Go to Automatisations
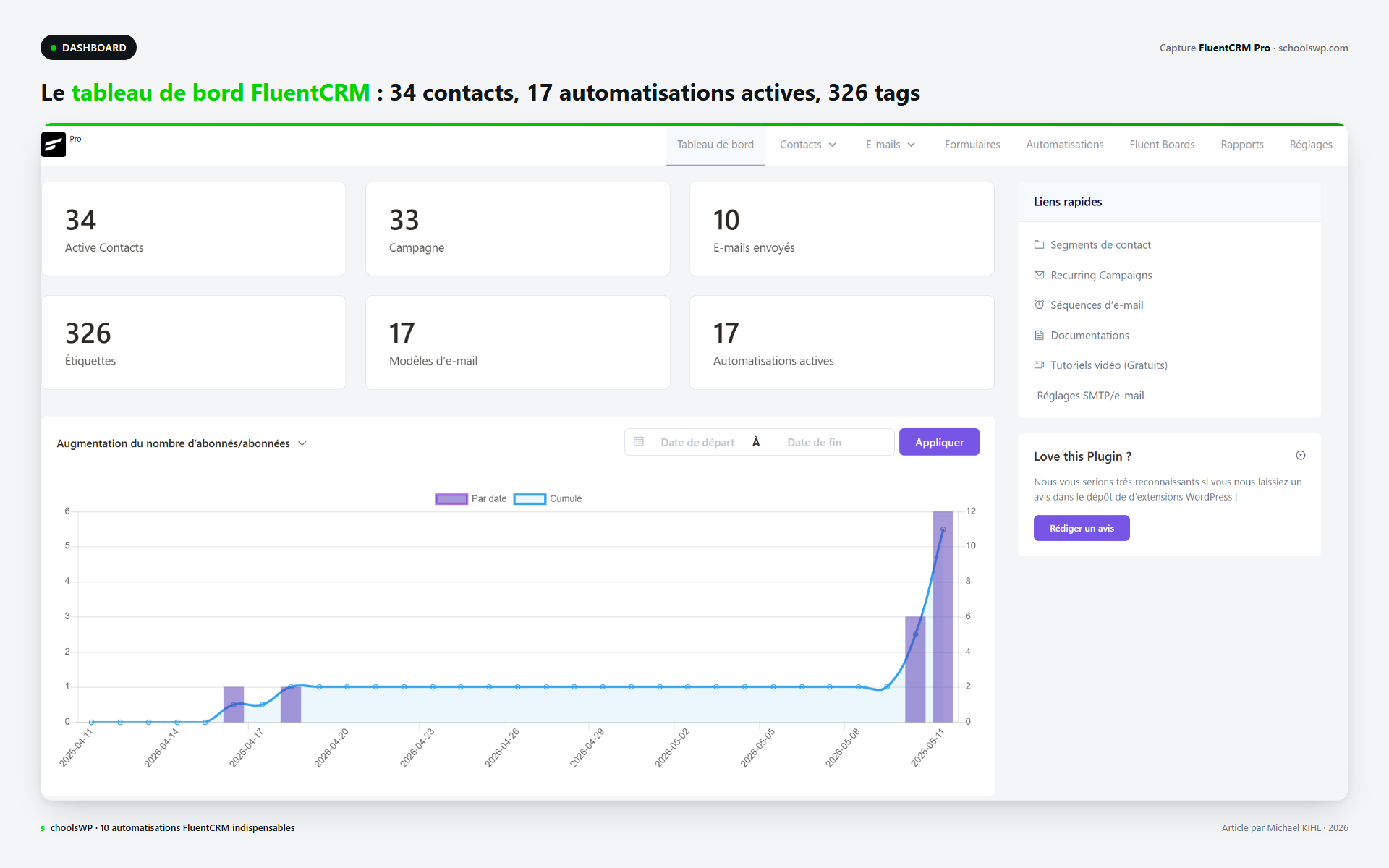This screenshot has height=868, width=1389. (x=1065, y=145)
